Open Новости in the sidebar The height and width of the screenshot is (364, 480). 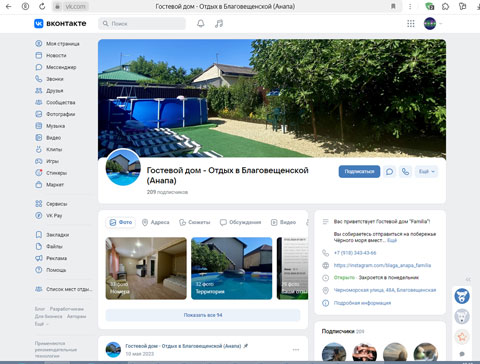pyautogui.click(x=56, y=55)
